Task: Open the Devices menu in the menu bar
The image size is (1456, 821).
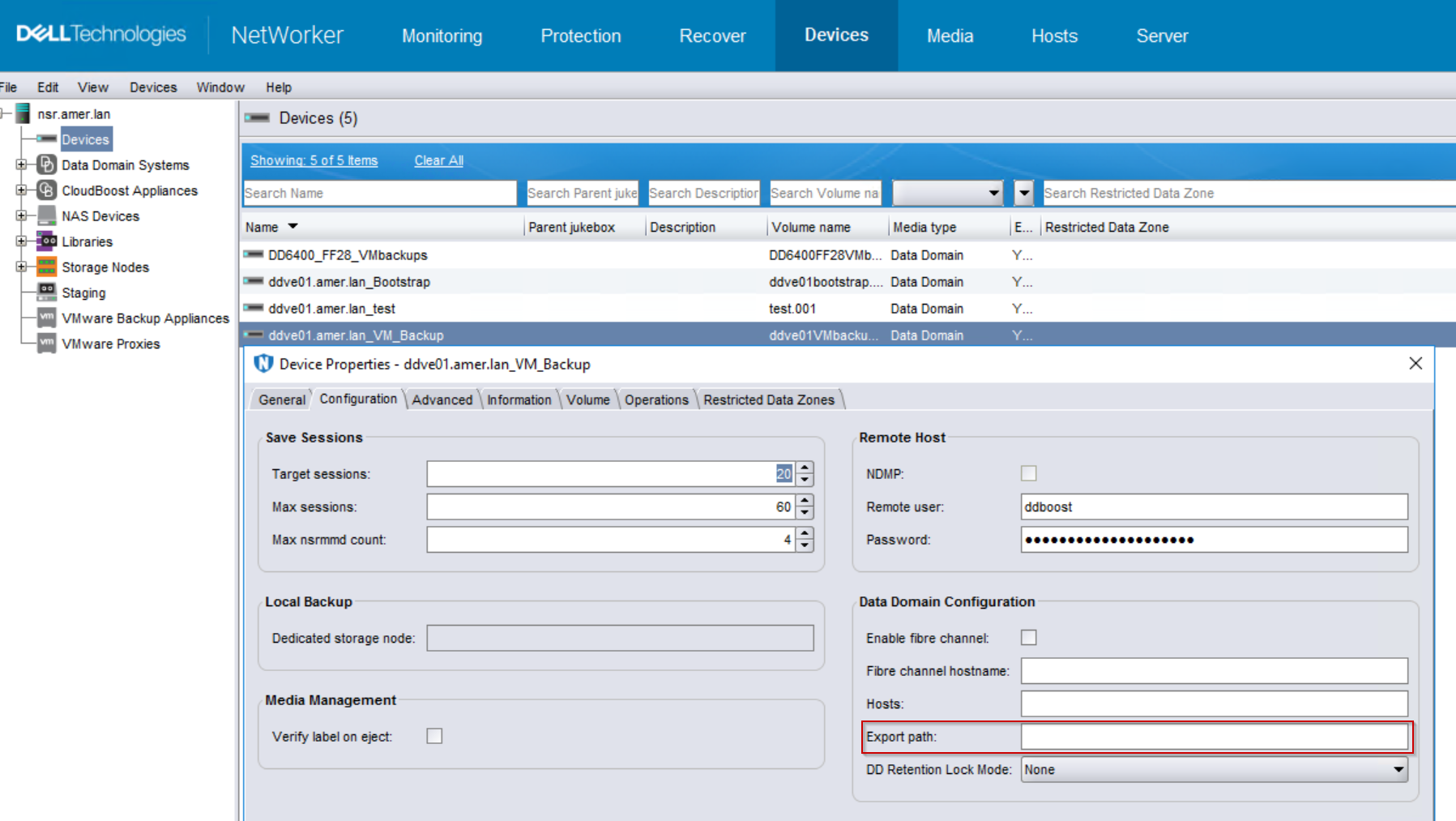Action: tap(152, 87)
